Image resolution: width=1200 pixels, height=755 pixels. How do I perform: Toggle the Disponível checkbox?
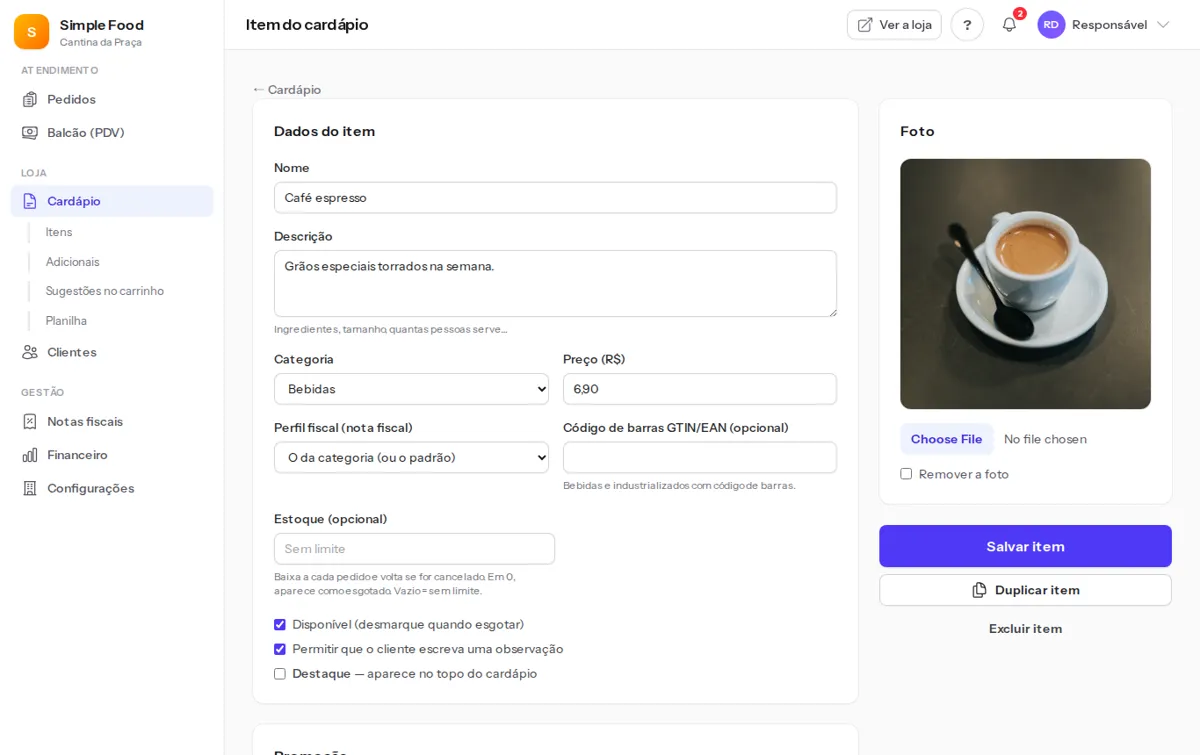click(x=280, y=625)
